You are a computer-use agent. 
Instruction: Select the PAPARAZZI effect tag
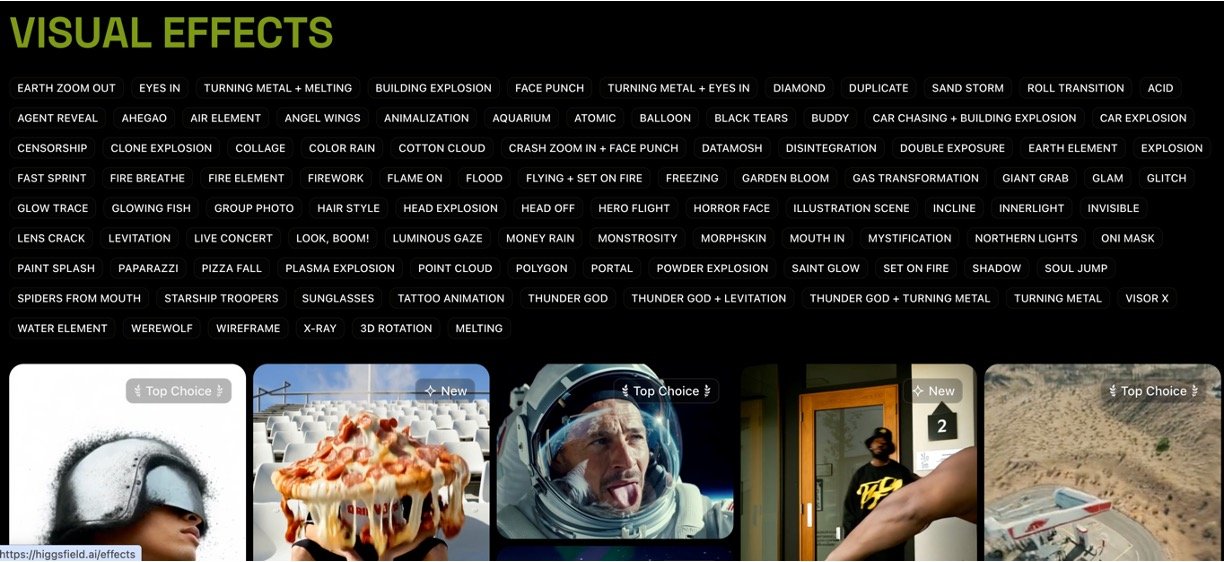pyautogui.click(x=148, y=268)
